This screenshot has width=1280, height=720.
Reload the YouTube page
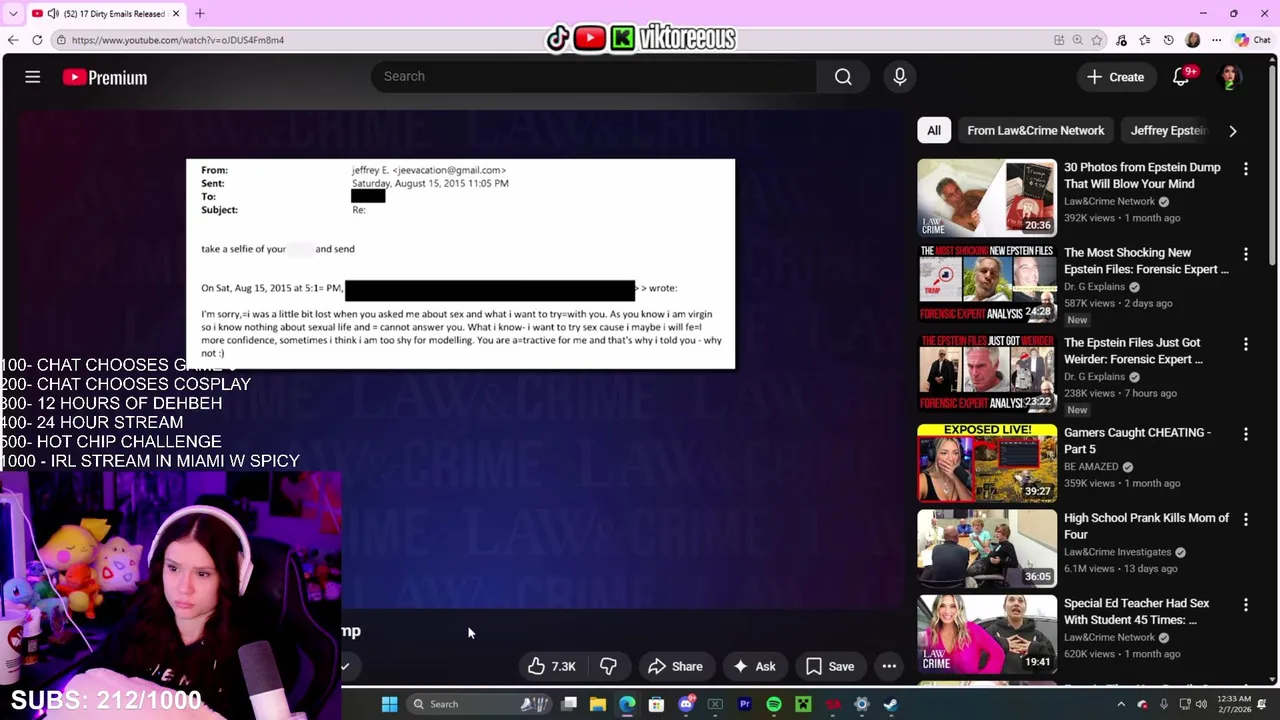coord(37,40)
